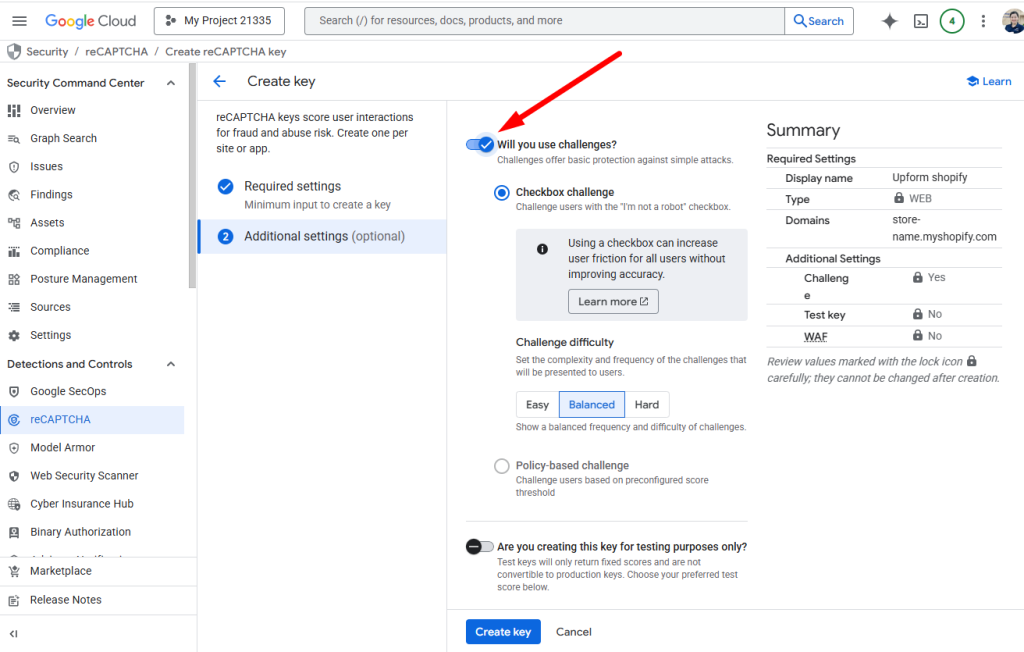Set challenge difficulty to Easy
1024x652 pixels.
537,404
